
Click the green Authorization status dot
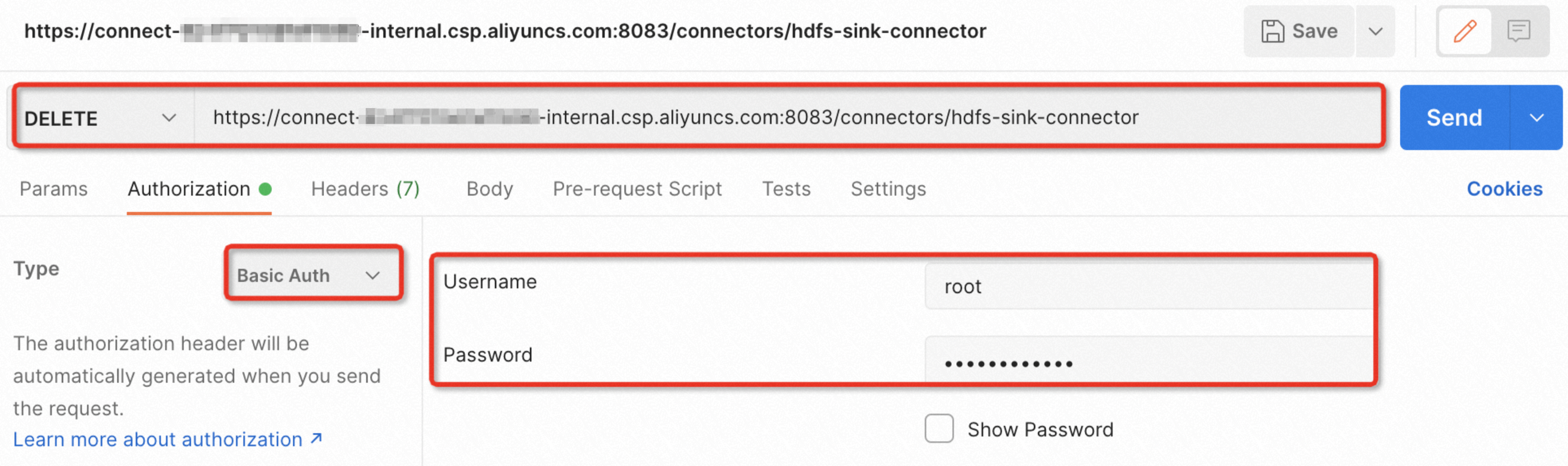tap(265, 189)
